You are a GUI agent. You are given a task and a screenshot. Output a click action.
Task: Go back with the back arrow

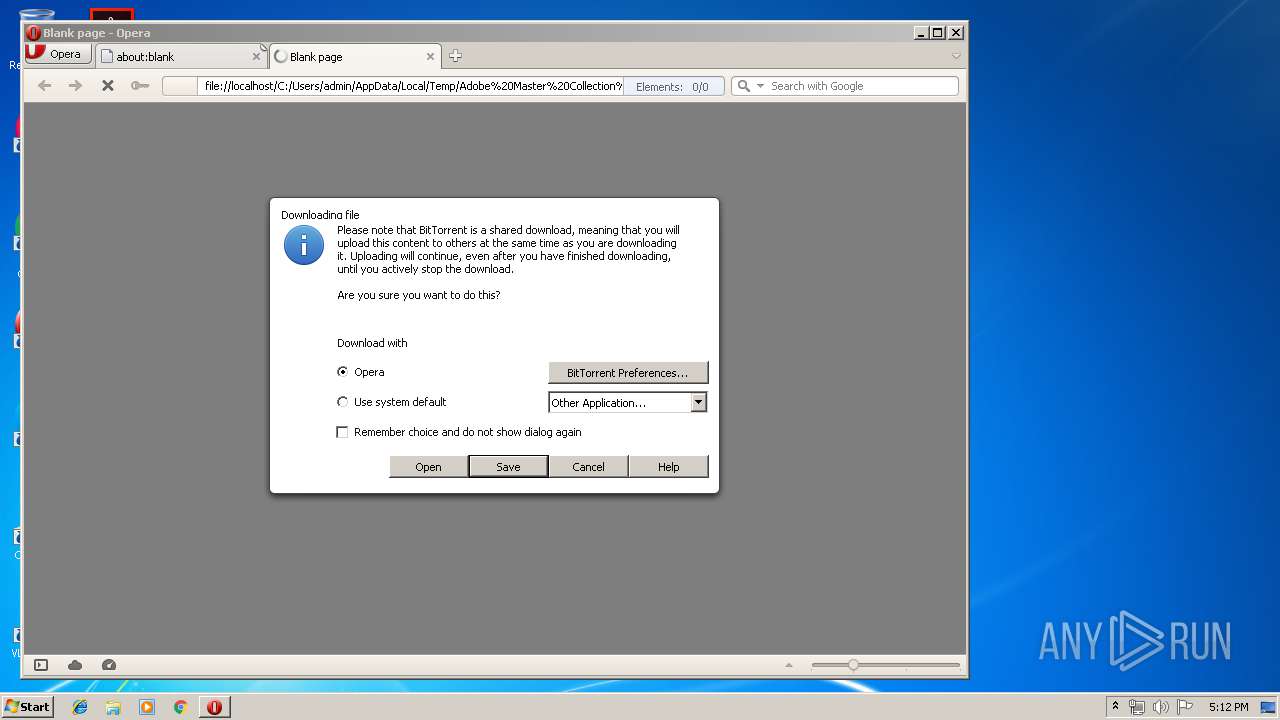tap(44, 86)
